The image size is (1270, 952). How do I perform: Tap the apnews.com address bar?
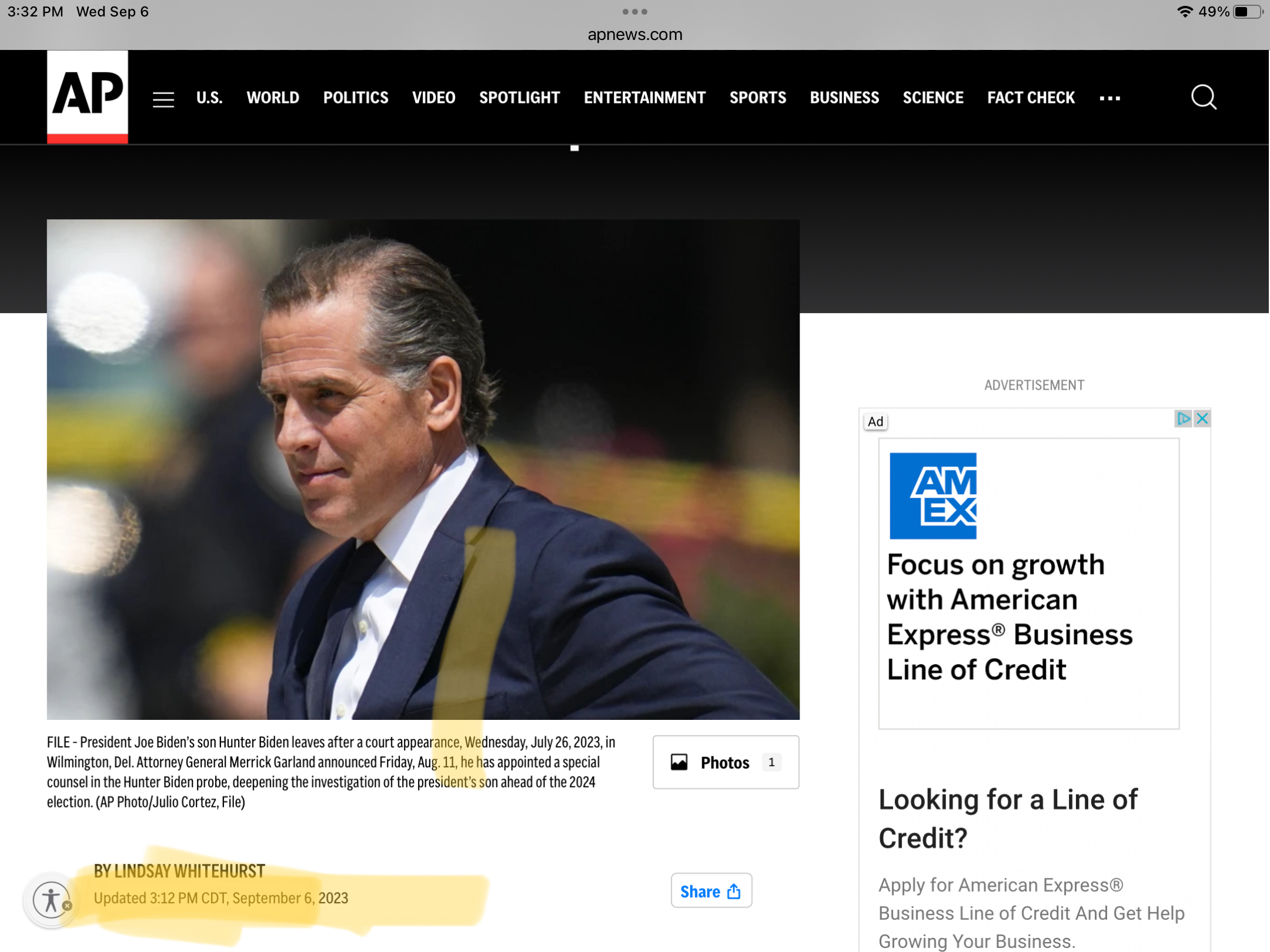(635, 35)
